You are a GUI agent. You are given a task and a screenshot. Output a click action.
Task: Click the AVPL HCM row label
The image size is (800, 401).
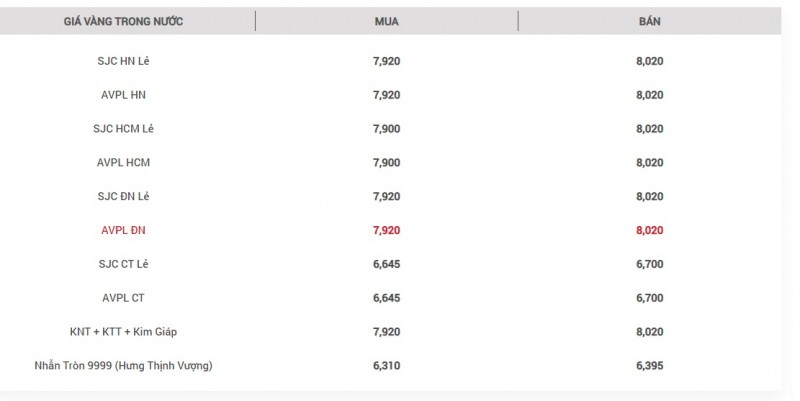pos(124,163)
